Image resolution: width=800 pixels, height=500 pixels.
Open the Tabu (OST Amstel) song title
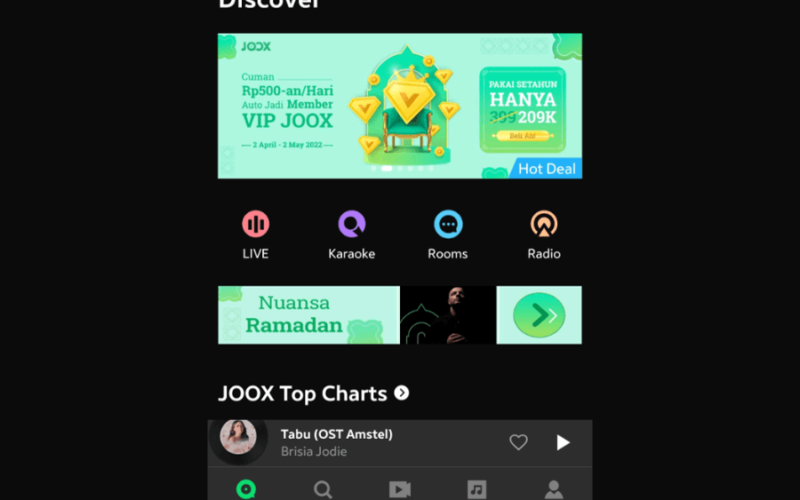(337, 434)
